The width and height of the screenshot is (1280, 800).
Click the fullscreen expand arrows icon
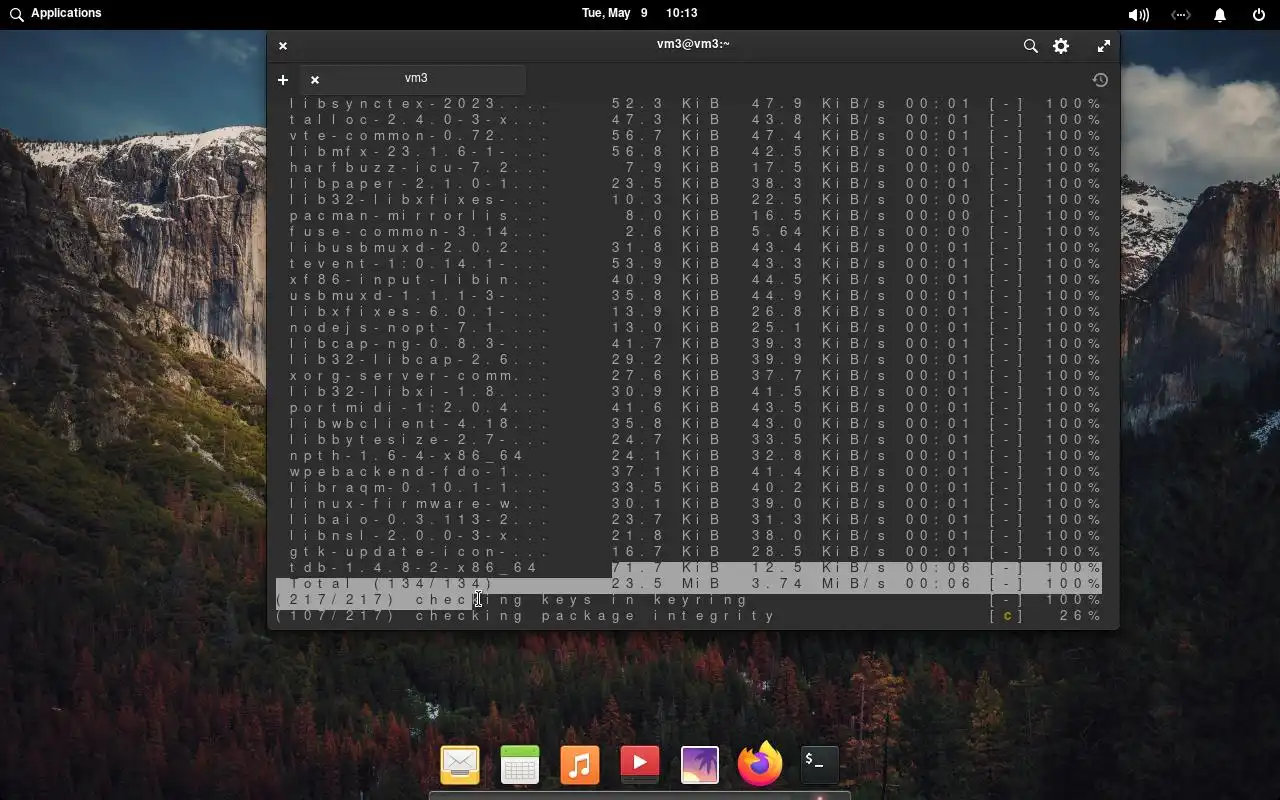(x=1103, y=46)
